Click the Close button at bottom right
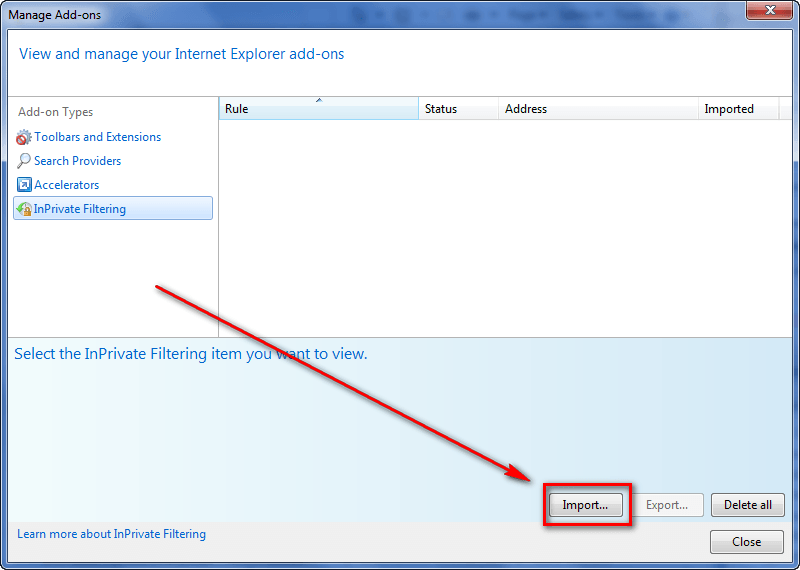 pos(746,542)
